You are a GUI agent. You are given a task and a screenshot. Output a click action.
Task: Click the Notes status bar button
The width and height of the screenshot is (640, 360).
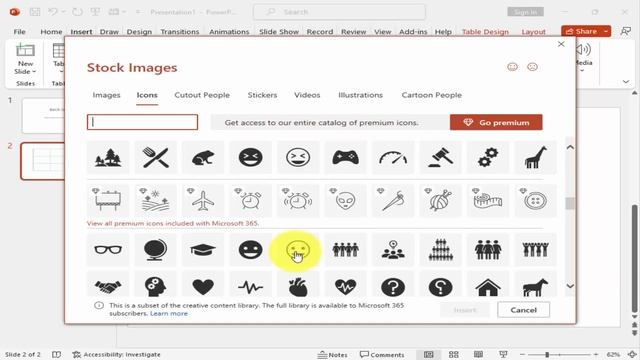click(x=333, y=355)
